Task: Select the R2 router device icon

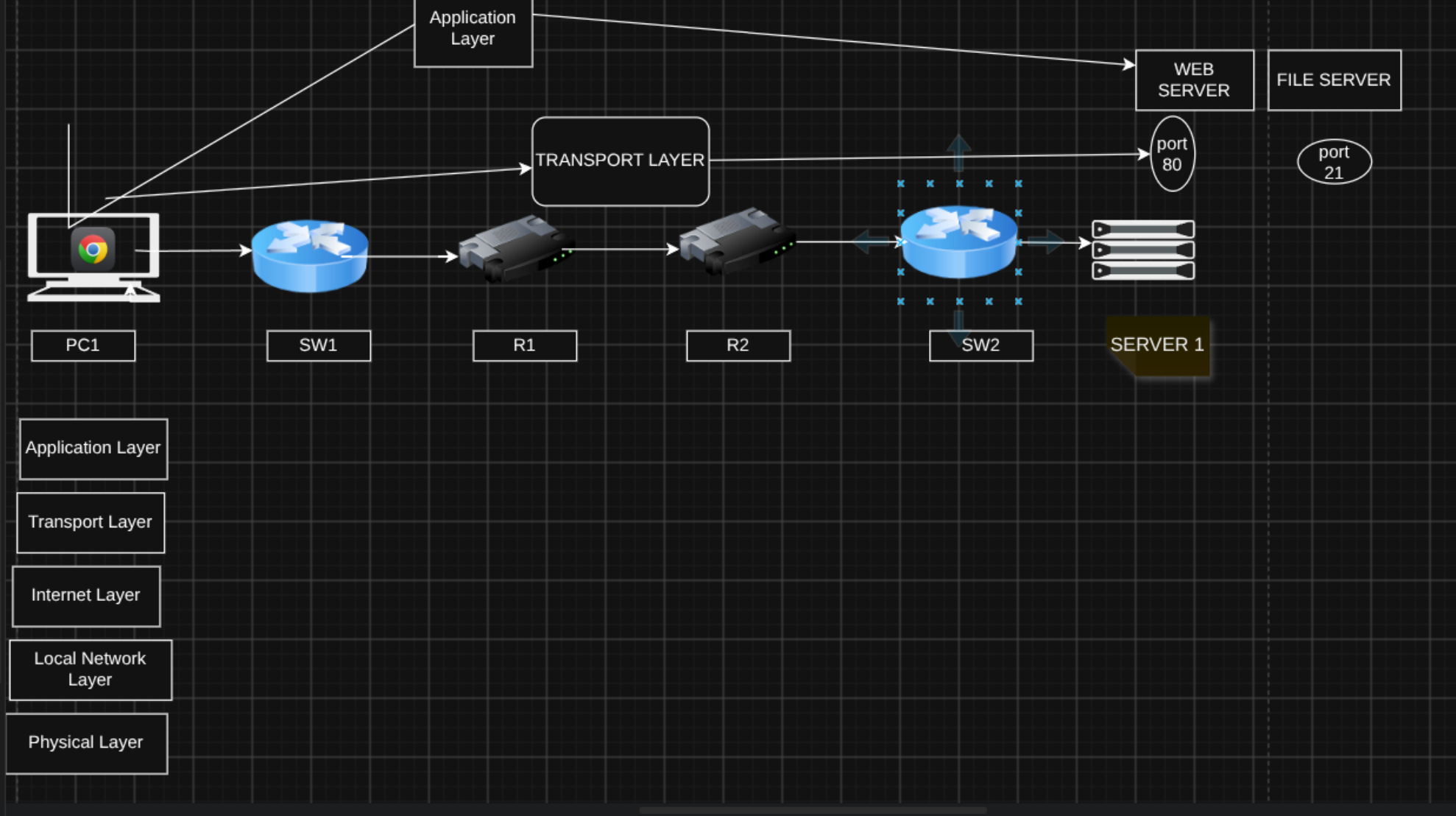Action: coord(738,242)
